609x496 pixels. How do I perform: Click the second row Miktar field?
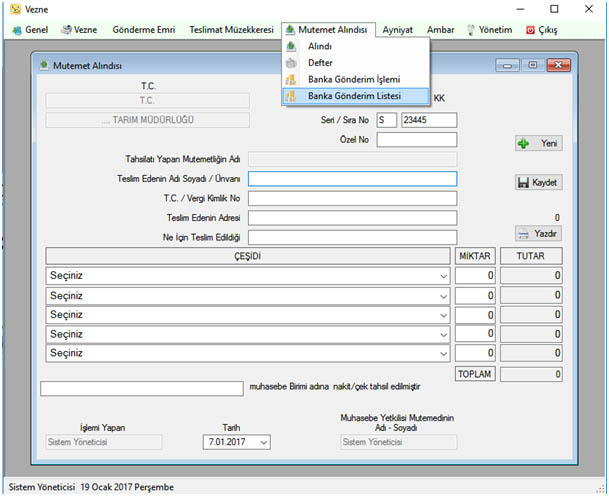tap(475, 296)
